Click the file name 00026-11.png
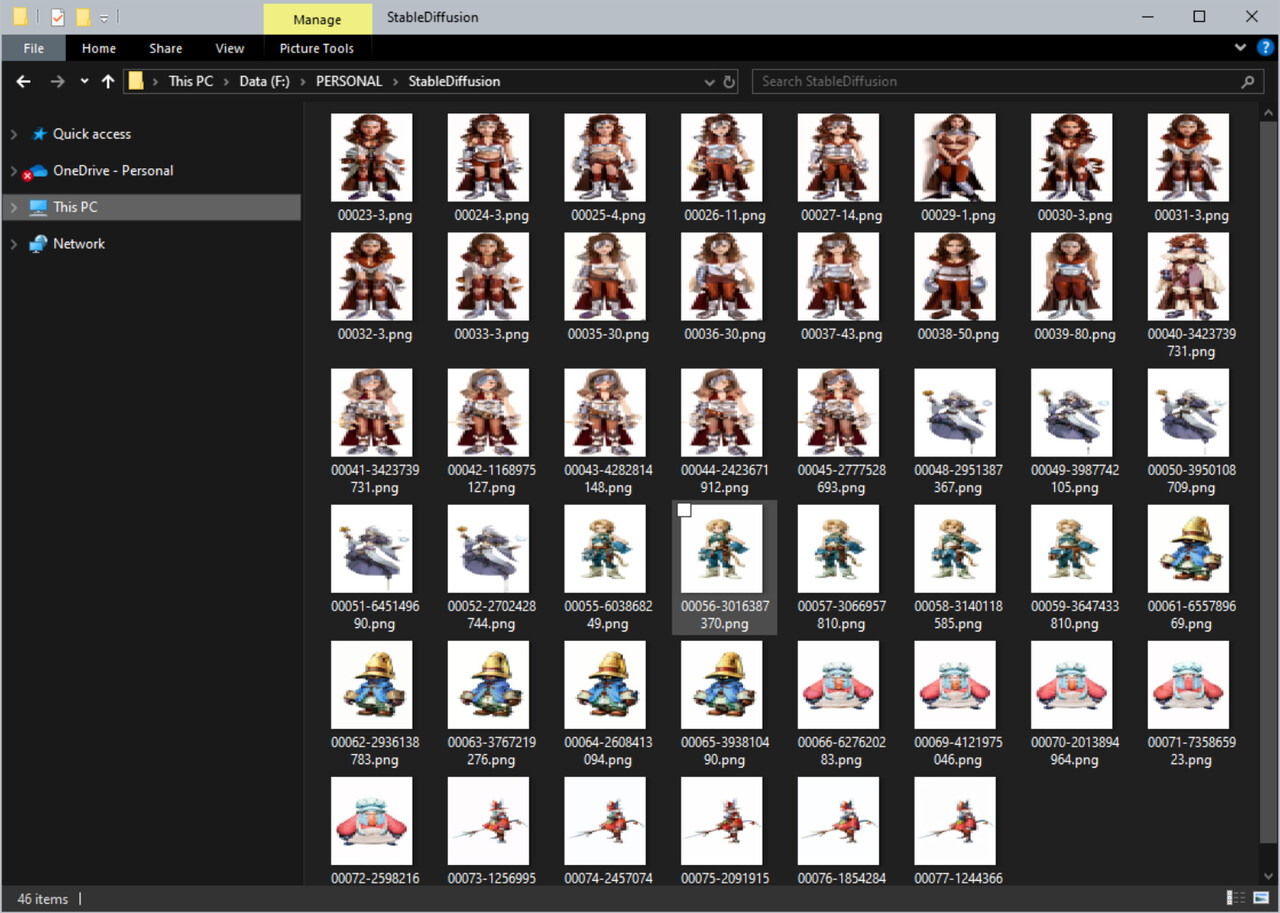Screen dimensions: 1280x913 [725, 215]
